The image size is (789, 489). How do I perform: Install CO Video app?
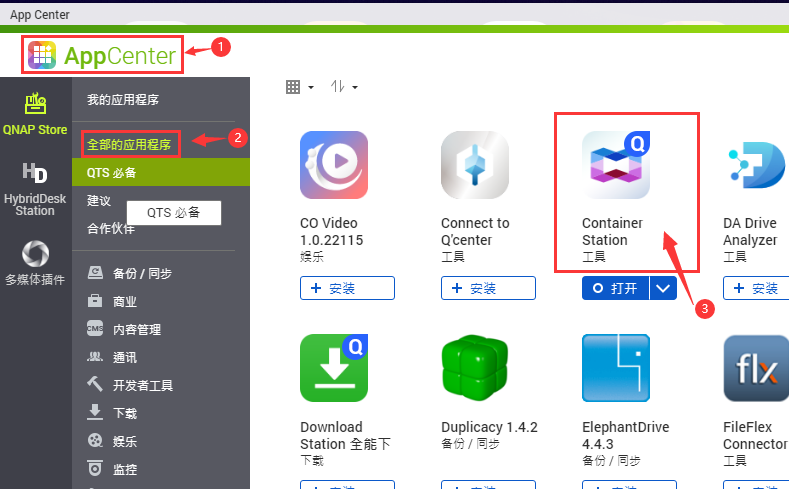[347, 288]
